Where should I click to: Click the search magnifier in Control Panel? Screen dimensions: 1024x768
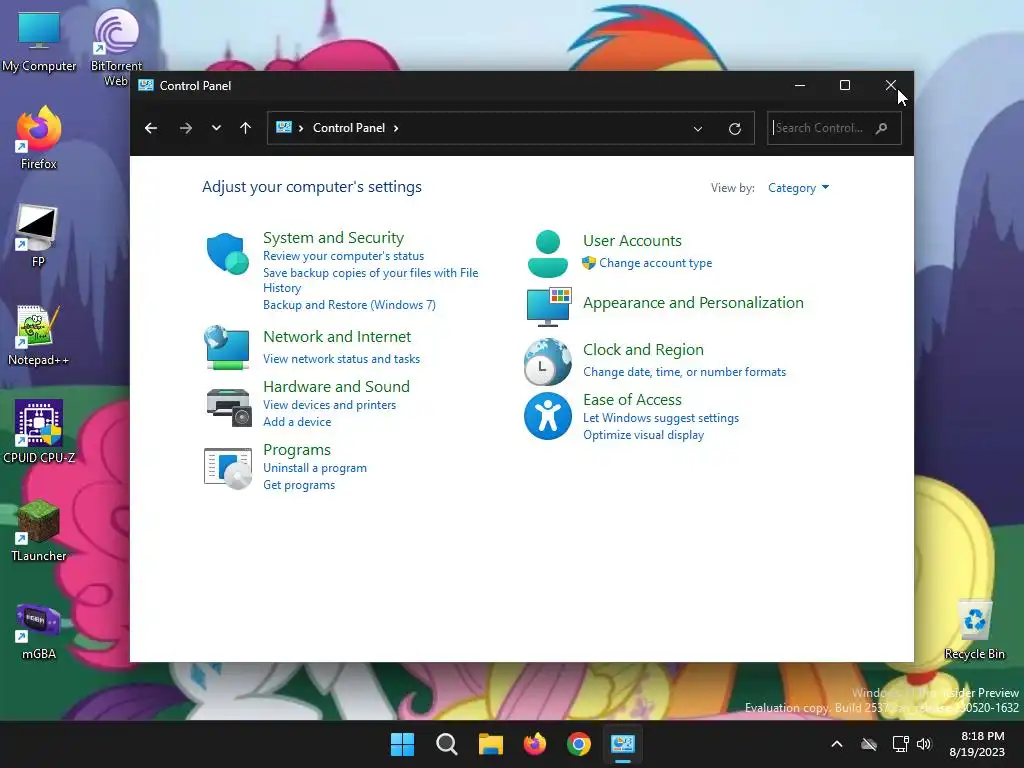click(x=882, y=128)
